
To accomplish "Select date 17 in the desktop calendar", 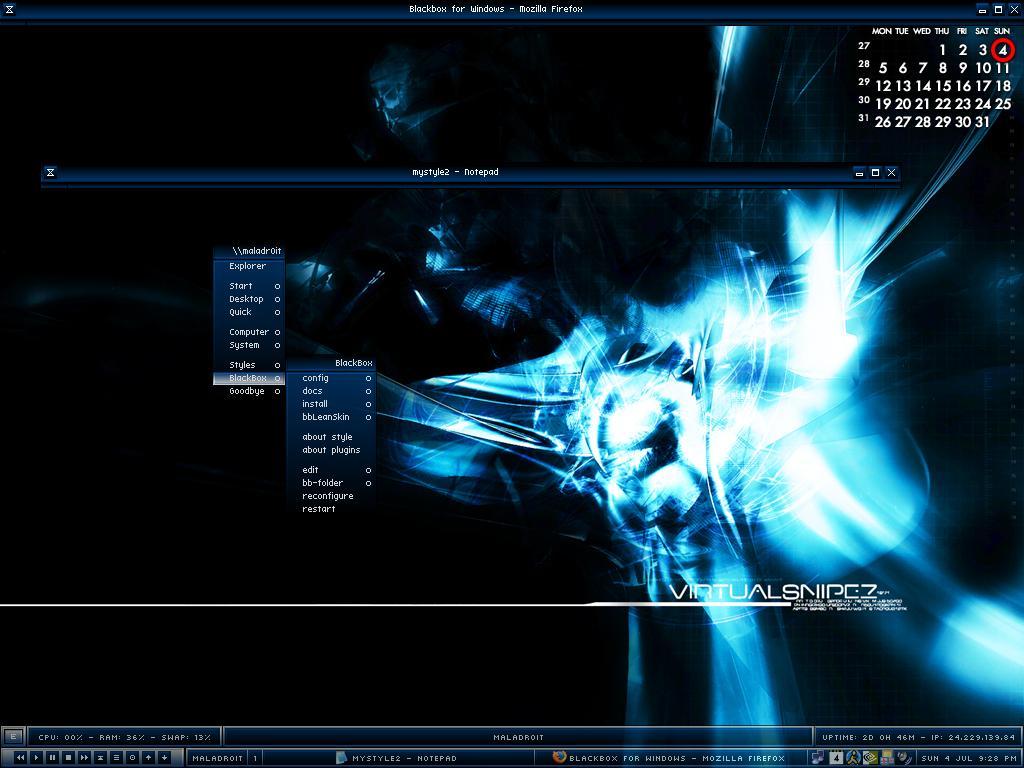I will click(983, 86).
